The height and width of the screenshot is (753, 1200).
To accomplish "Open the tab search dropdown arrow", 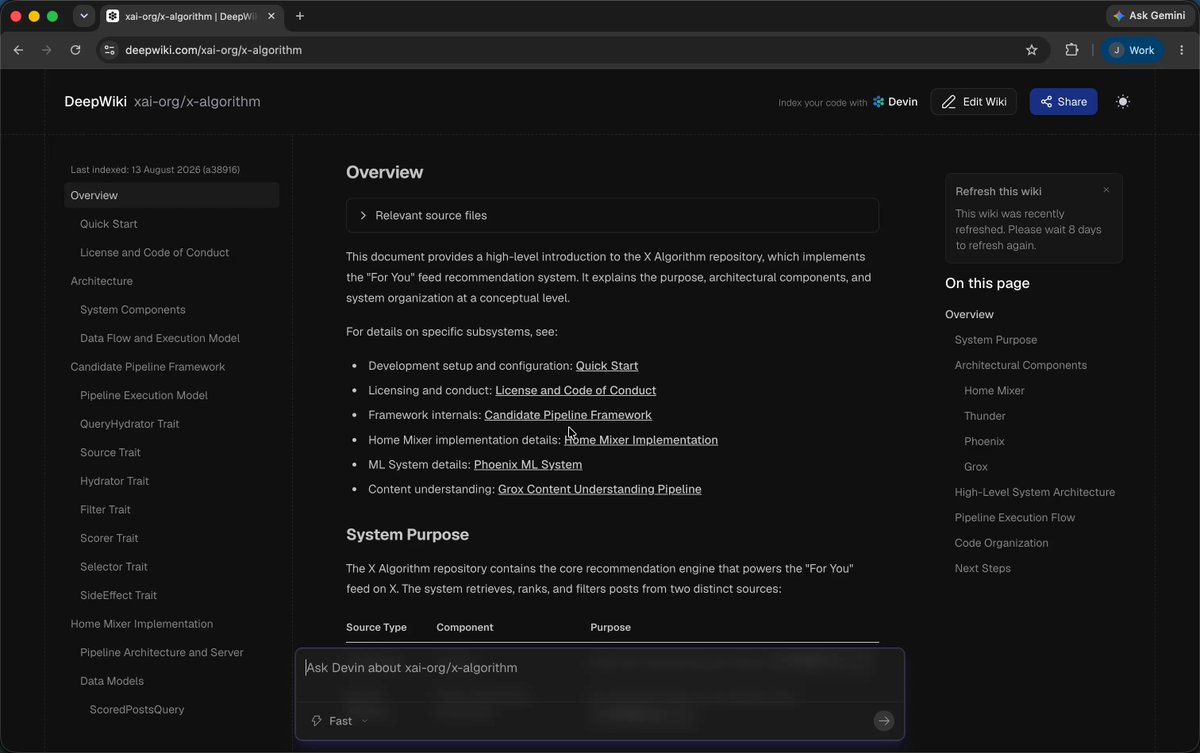I will point(84,16).
